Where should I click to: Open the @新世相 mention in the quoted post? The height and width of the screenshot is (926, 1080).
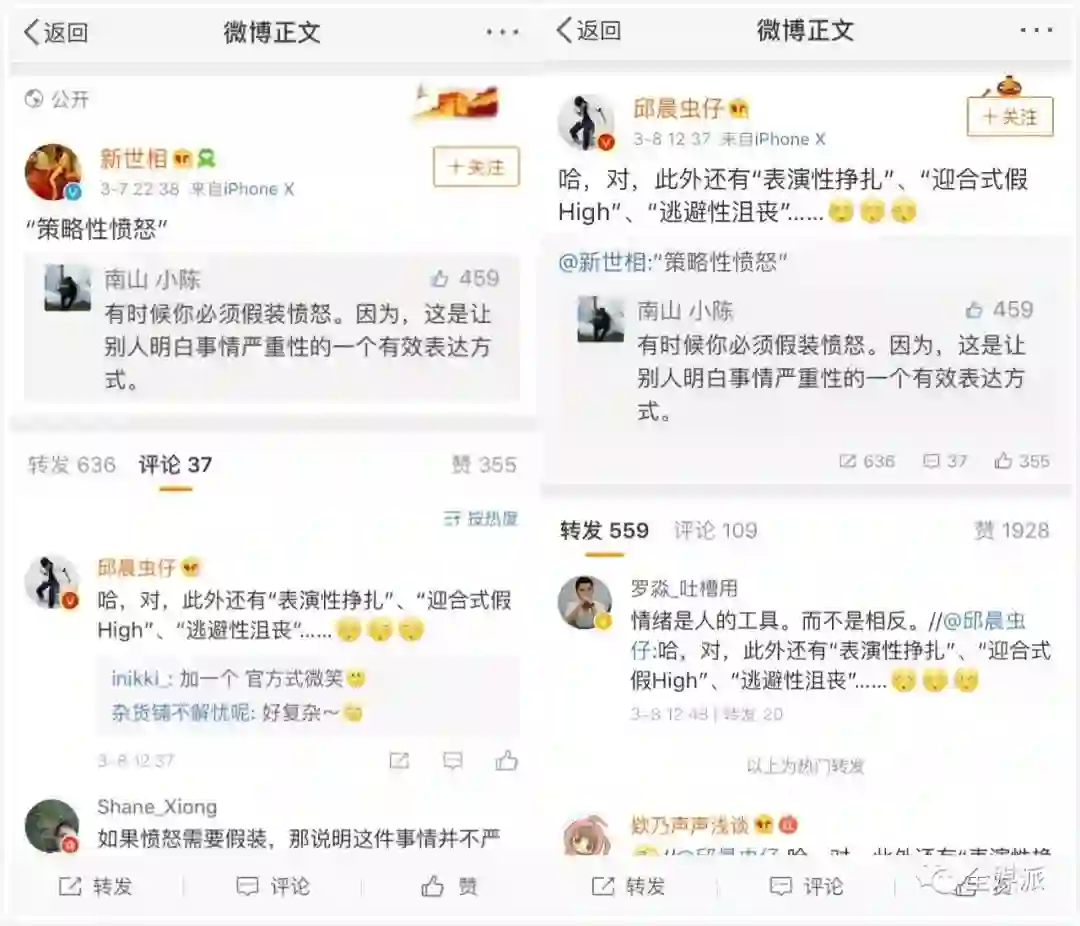[603, 262]
